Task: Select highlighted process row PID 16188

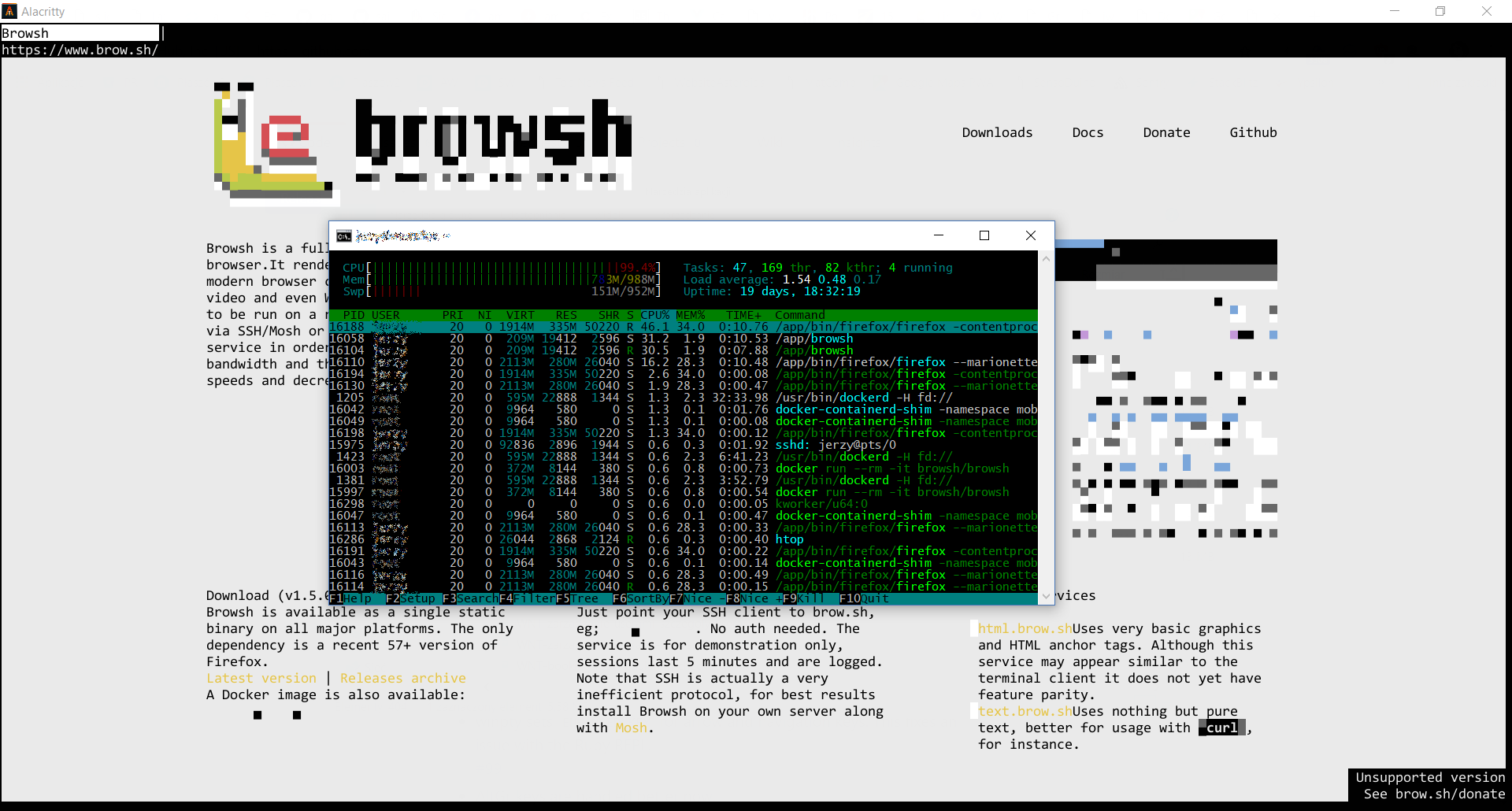Action: tap(684, 327)
